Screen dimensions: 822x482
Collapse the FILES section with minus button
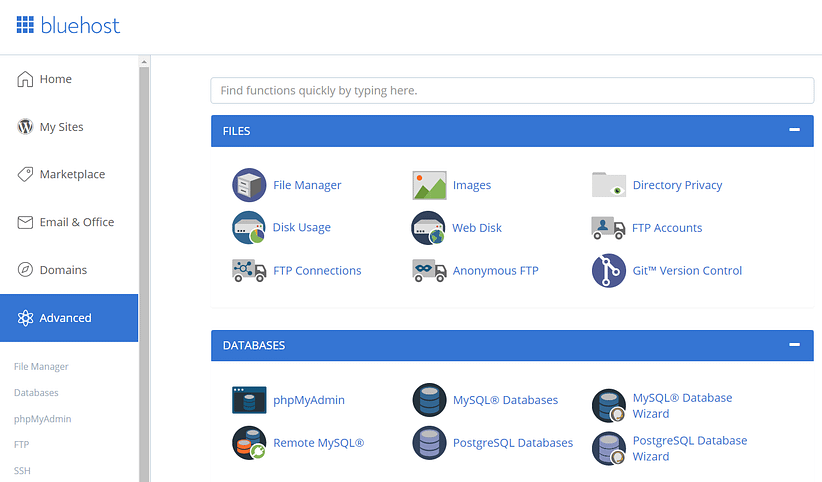[795, 130]
